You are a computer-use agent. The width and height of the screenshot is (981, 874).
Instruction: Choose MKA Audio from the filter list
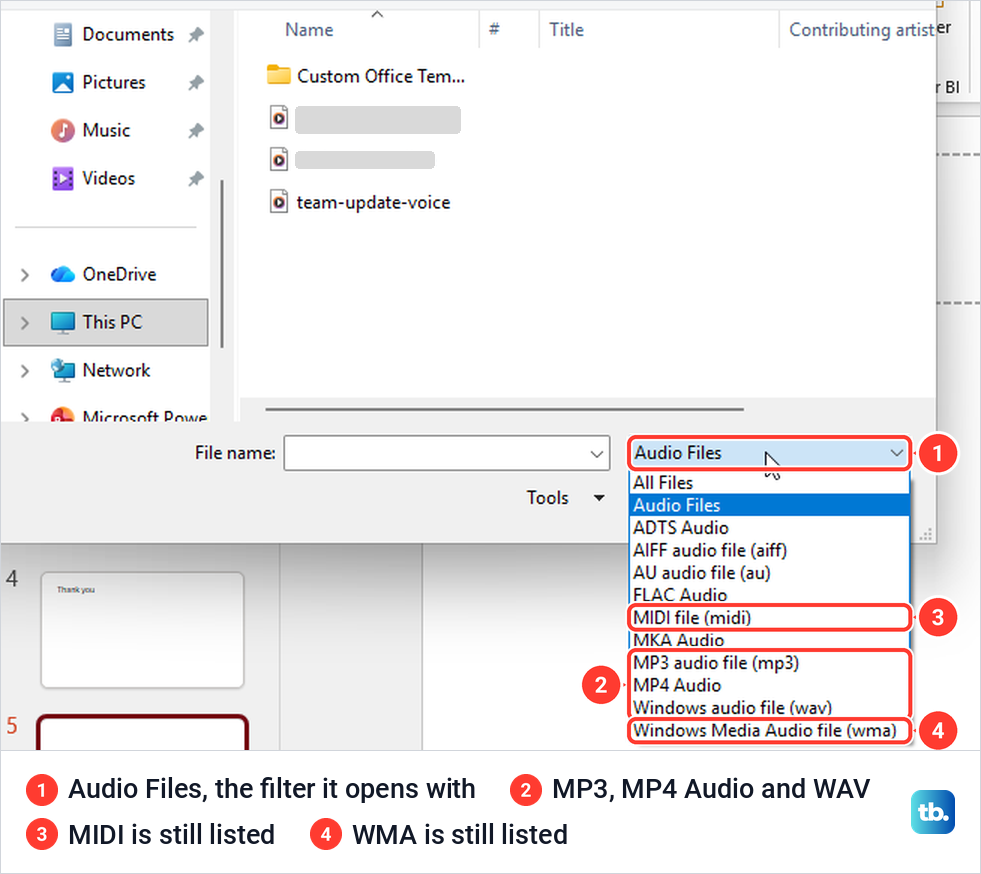pyautogui.click(x=769, y=640)
